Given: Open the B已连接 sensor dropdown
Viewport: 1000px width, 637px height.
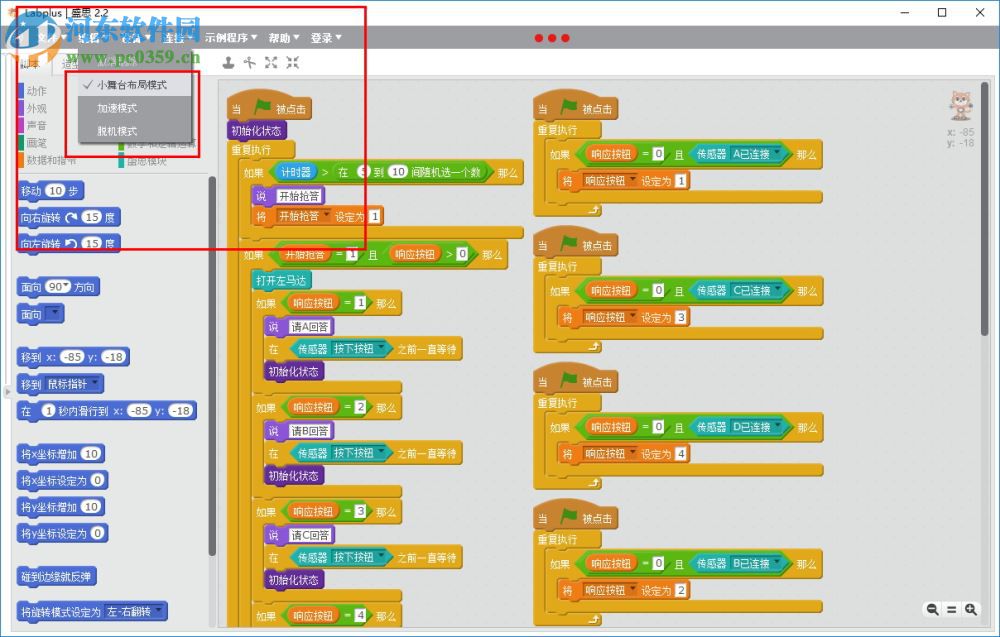Looking at the screenshot, I should tap(777, 563).
